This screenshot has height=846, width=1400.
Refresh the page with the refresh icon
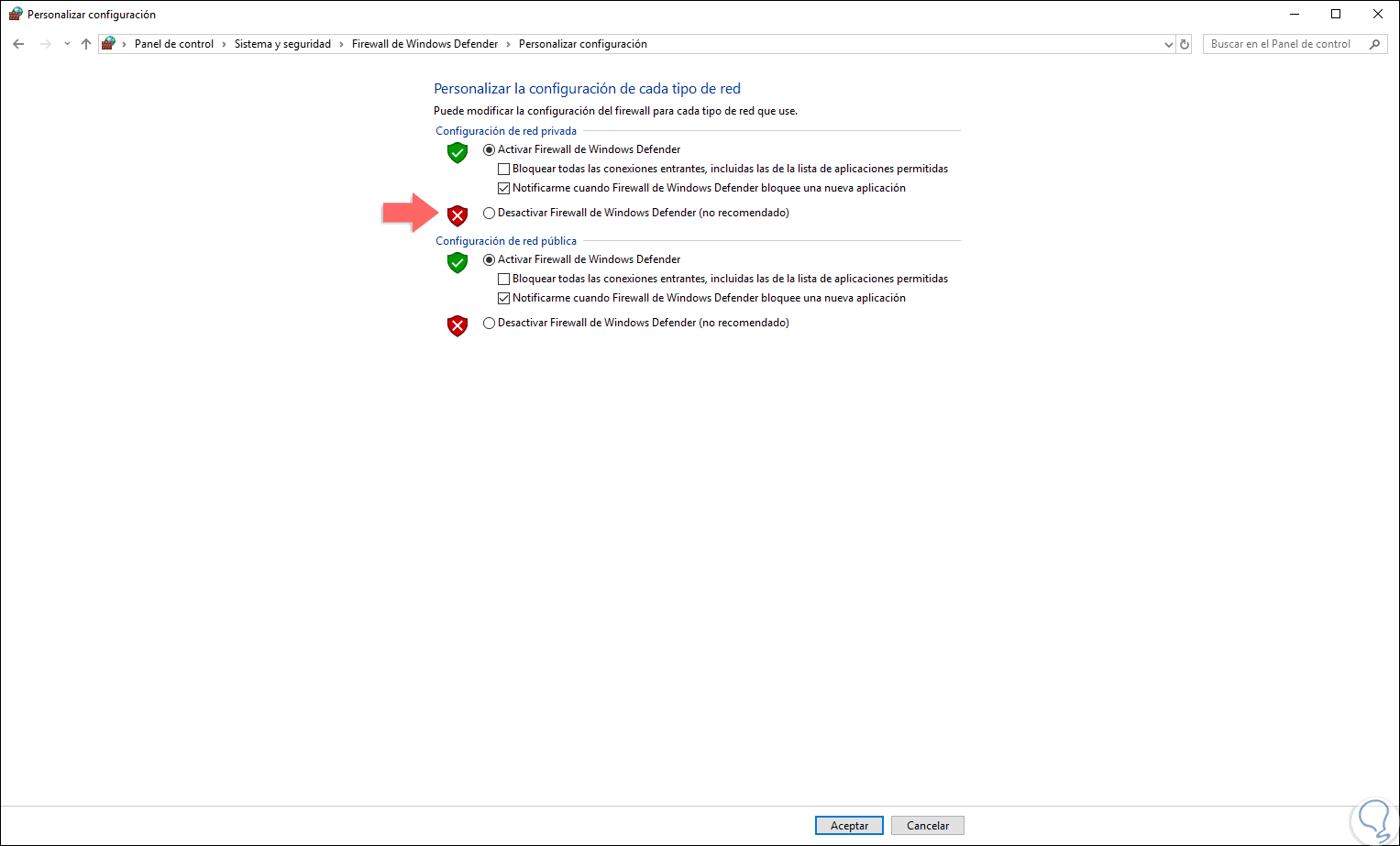1185,44
